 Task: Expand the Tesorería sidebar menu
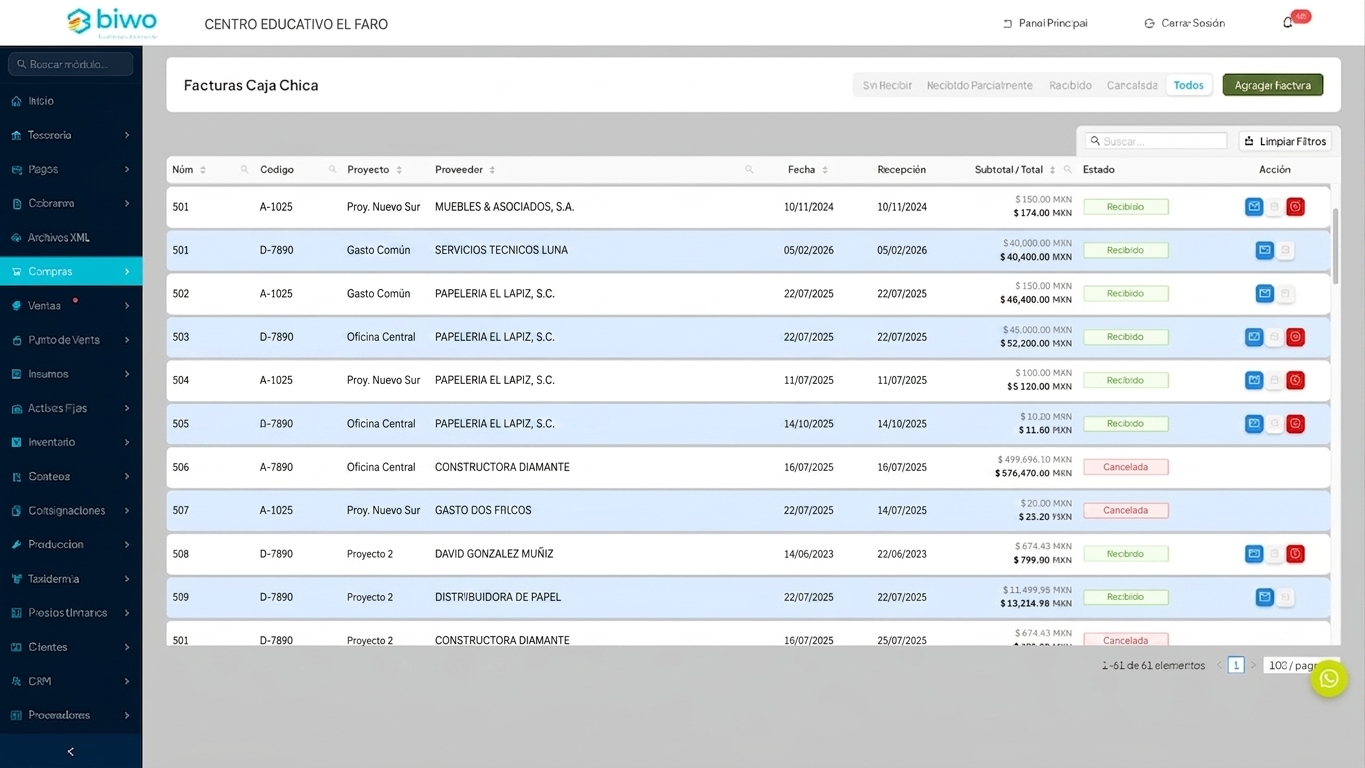[x=71, y=135]
